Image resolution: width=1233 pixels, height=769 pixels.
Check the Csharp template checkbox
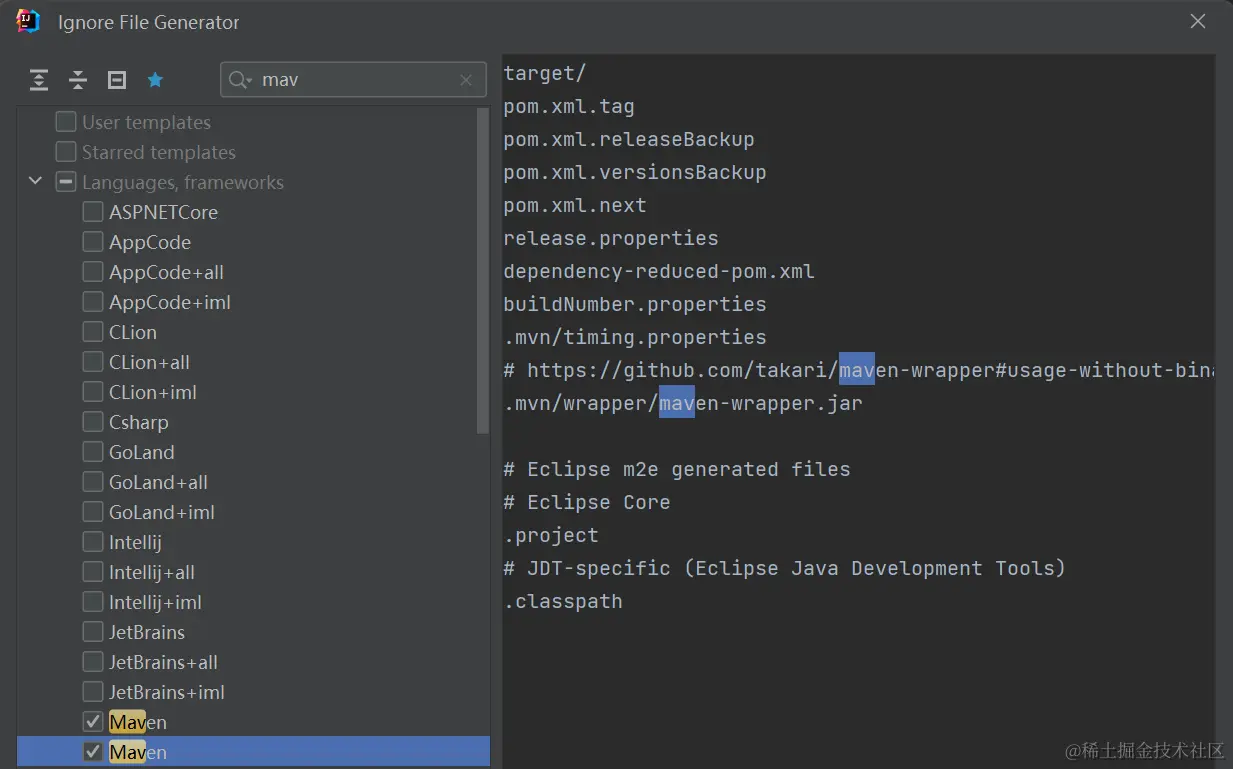93,422
